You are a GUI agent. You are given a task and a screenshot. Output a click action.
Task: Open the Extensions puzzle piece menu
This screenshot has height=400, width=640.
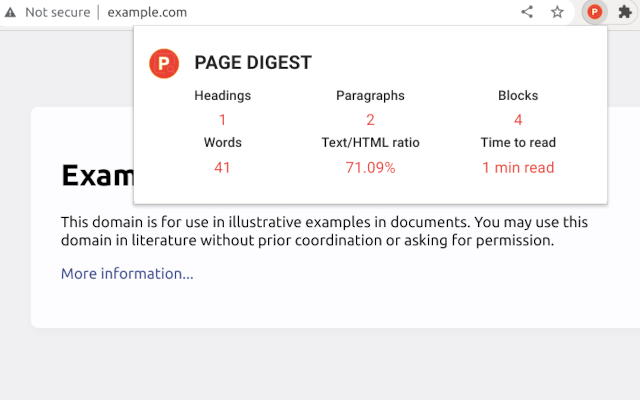pos(625,12)
